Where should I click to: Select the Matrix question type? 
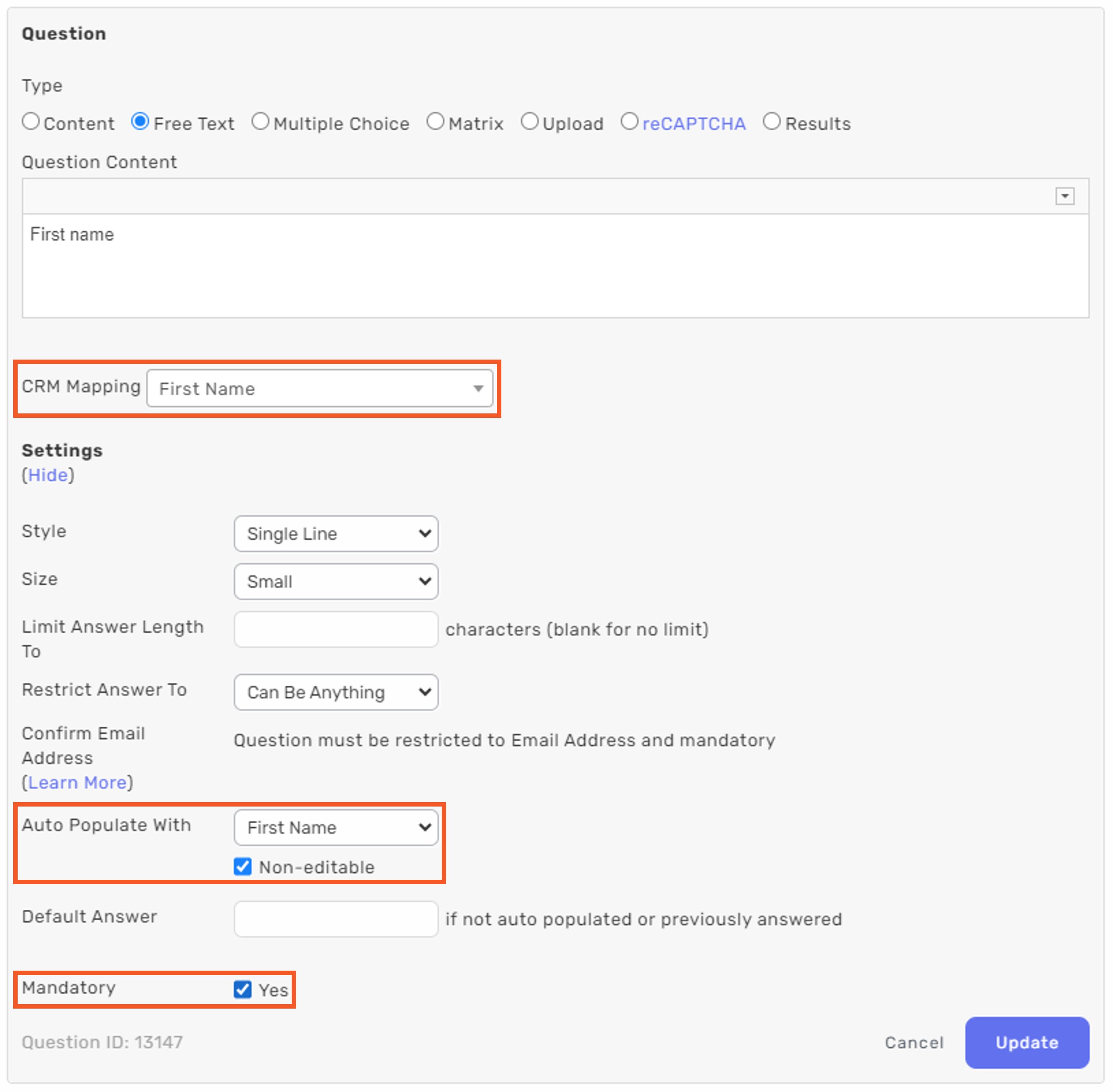pos(436,122)
